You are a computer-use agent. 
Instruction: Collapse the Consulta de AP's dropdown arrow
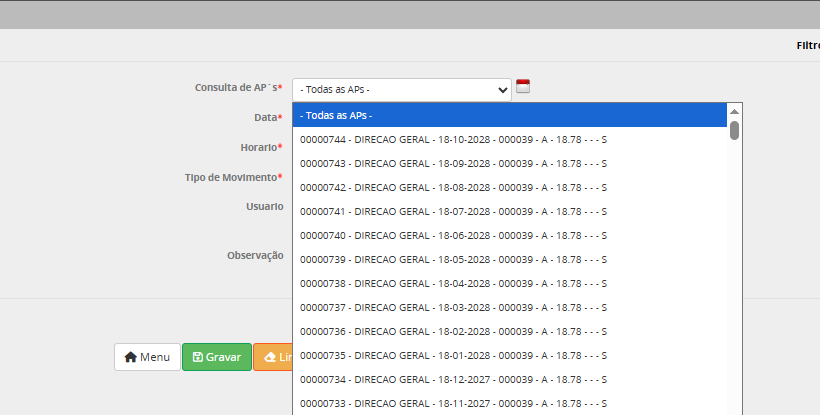tap(502, 89)
